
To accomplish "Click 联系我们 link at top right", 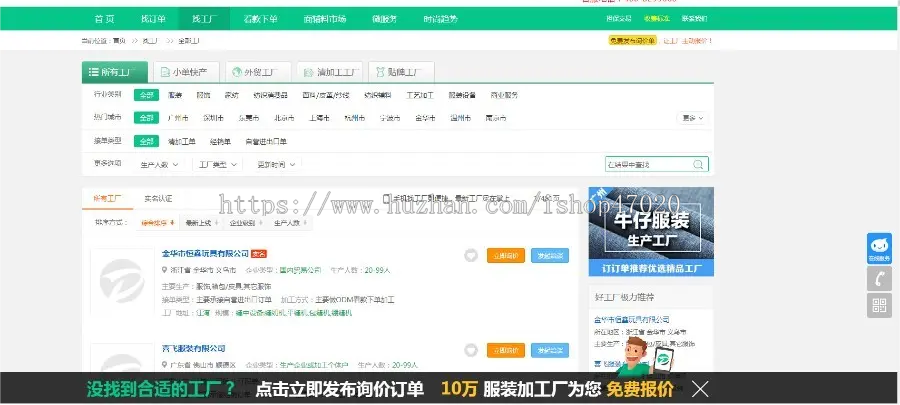I will (695, 19).
